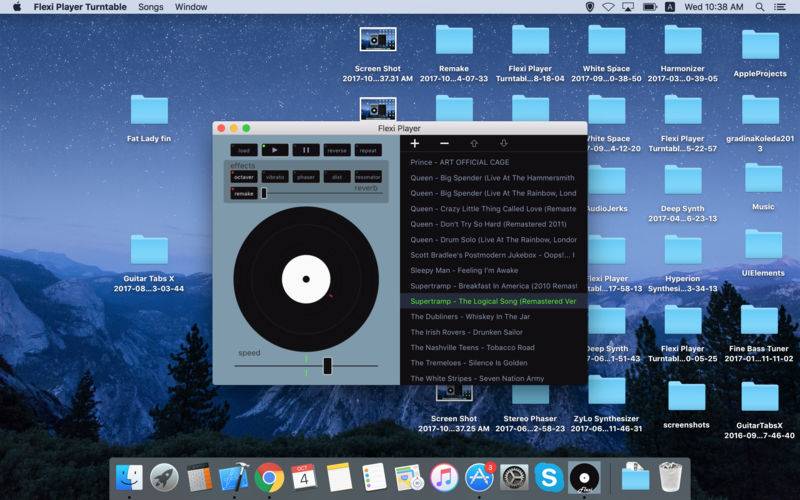Enable the octaver effect

[244, 177]
